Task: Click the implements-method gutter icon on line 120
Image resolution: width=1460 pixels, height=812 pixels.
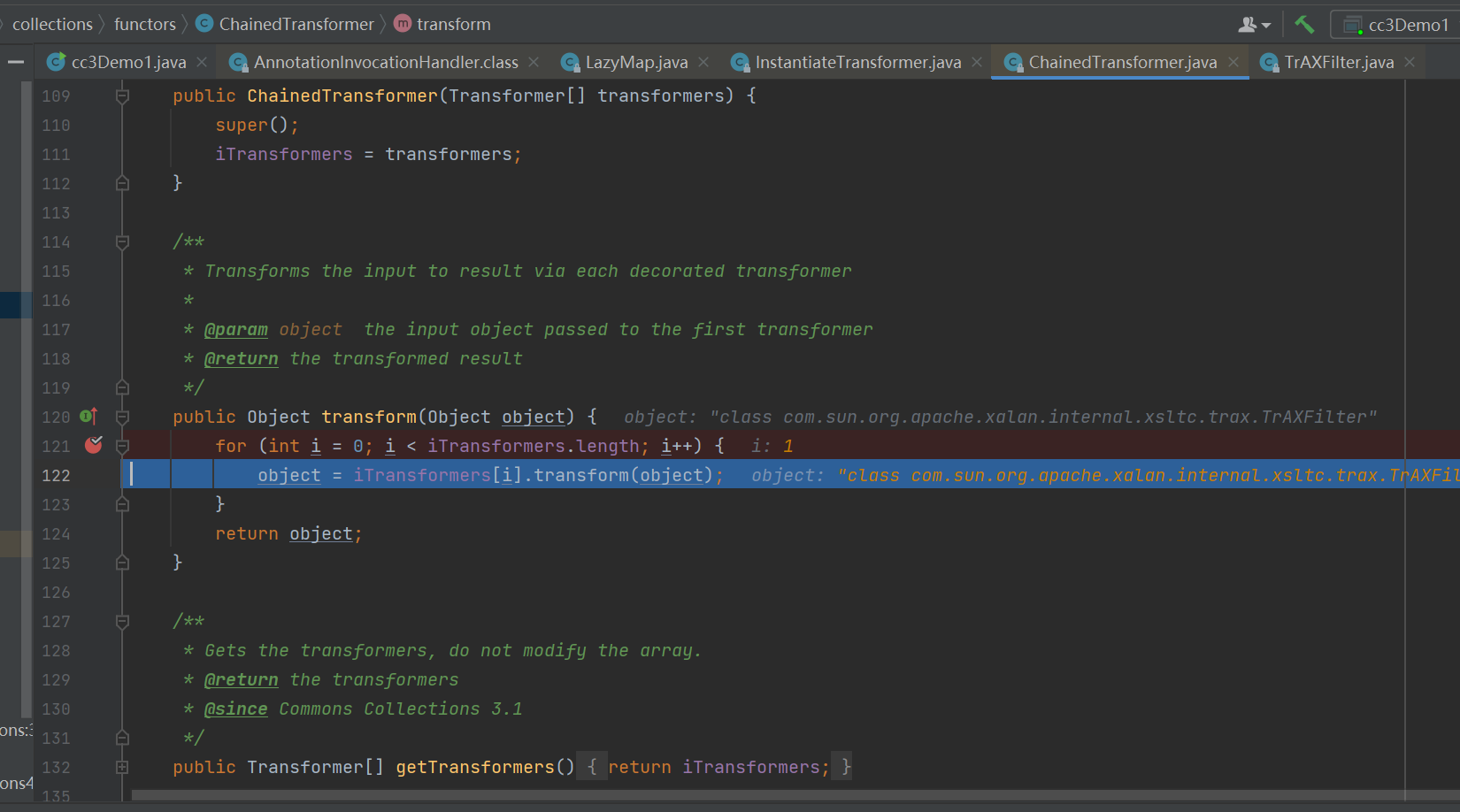Action: pyautogui.click(x=88, y=417)
